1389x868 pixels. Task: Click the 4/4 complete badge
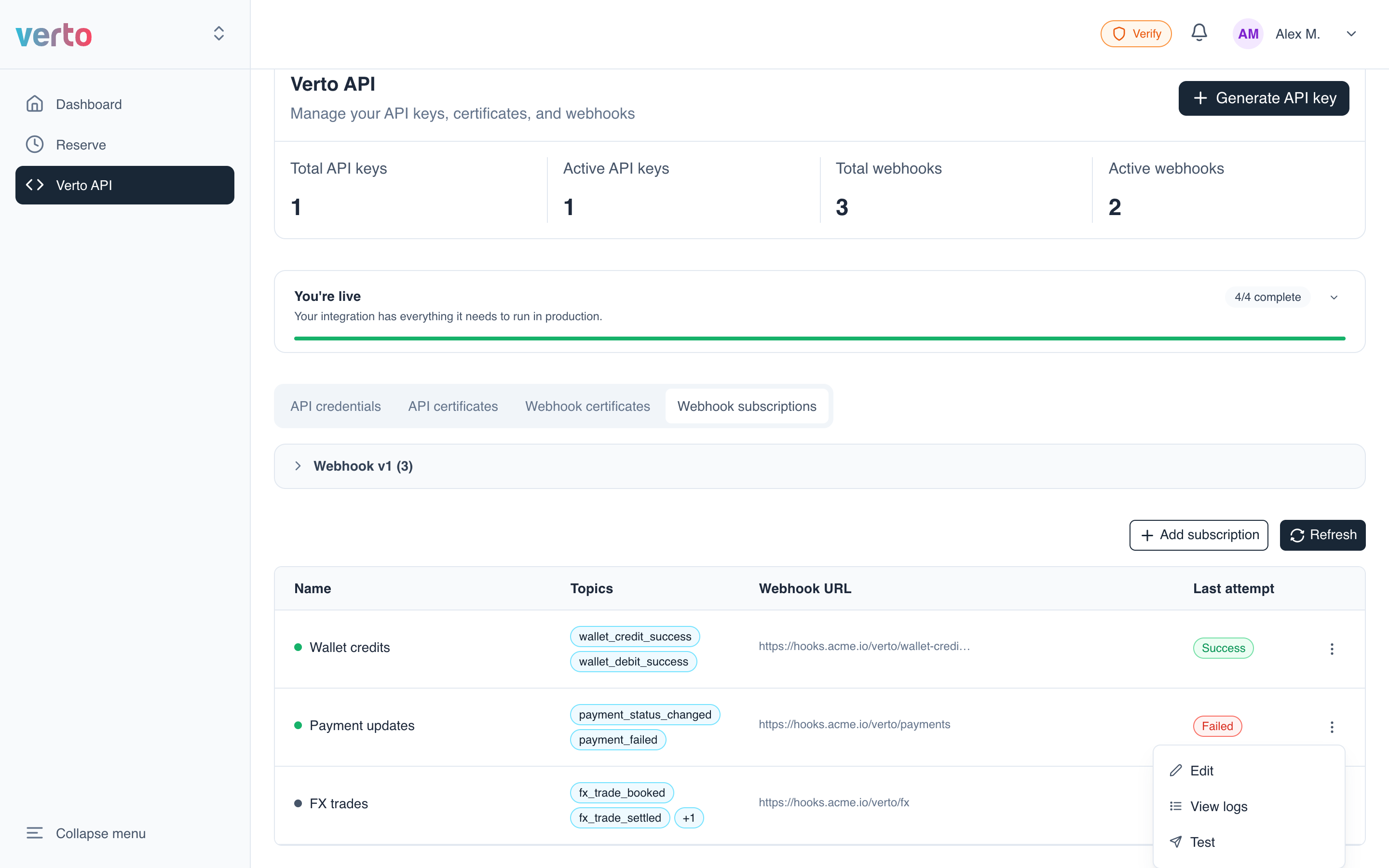pos(1267,298)
